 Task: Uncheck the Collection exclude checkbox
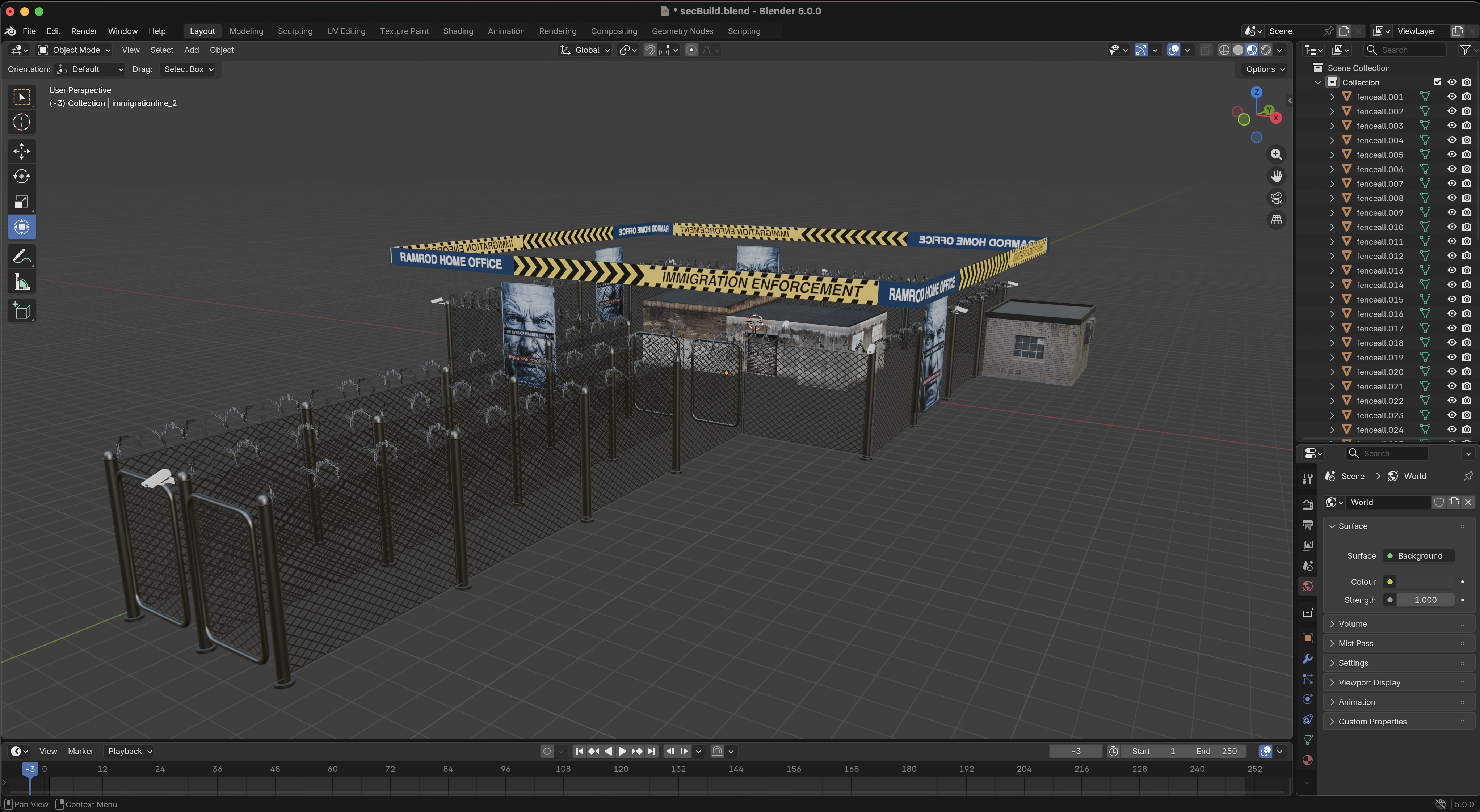[1438, 82]
